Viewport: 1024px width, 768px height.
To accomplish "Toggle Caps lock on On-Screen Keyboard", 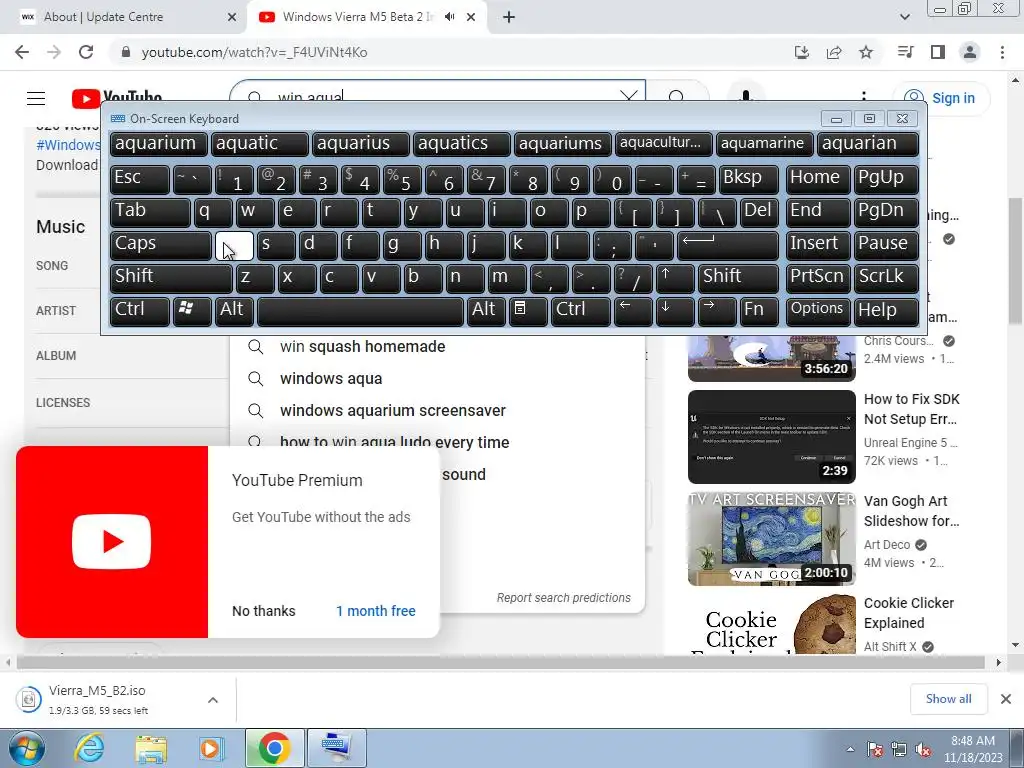I will click(161, 245).
